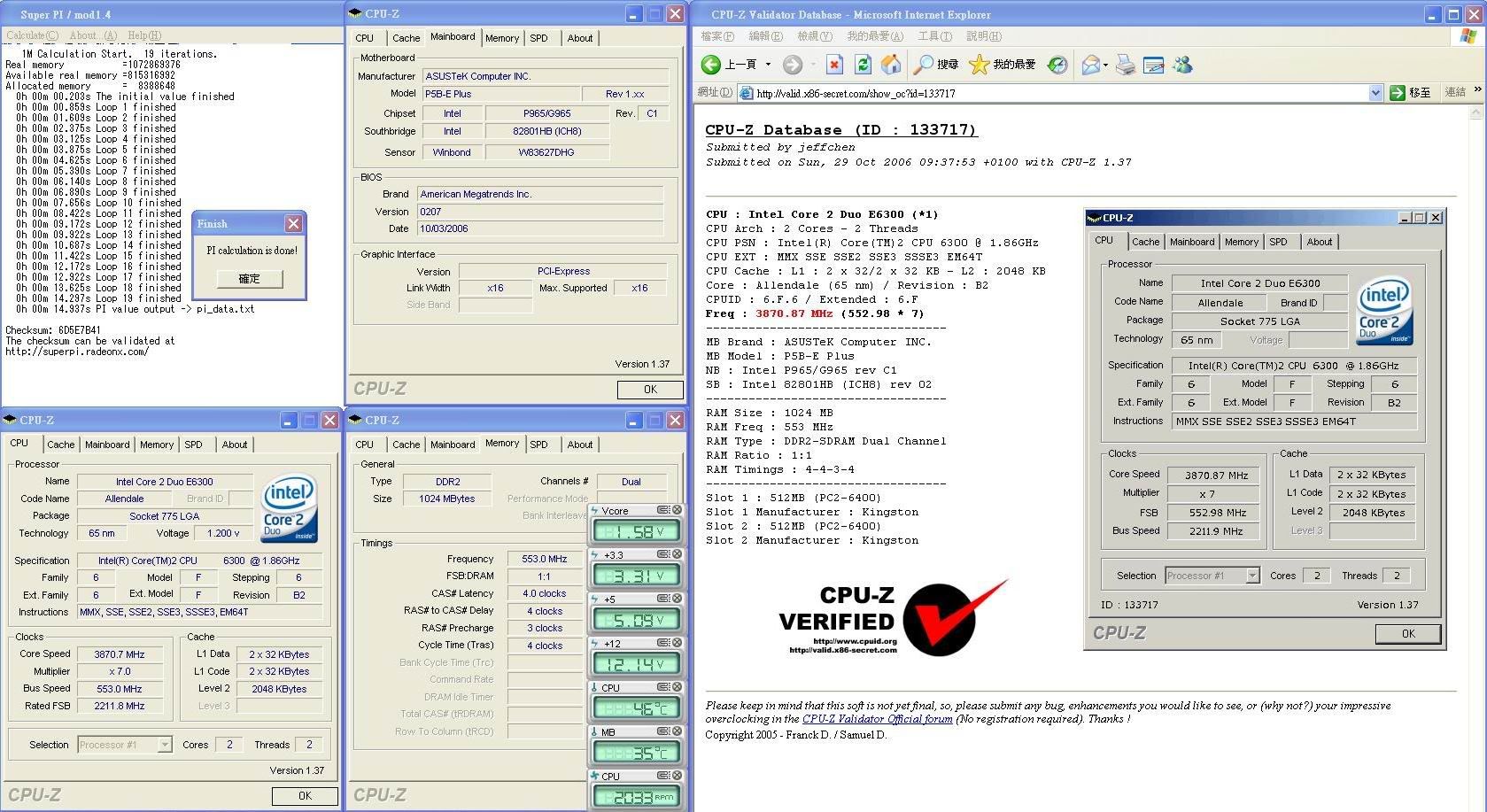Switch to SPD tab in Mainboard CPU-Z window
Viewport: 1487px width, 812px height.
point(538,38)
